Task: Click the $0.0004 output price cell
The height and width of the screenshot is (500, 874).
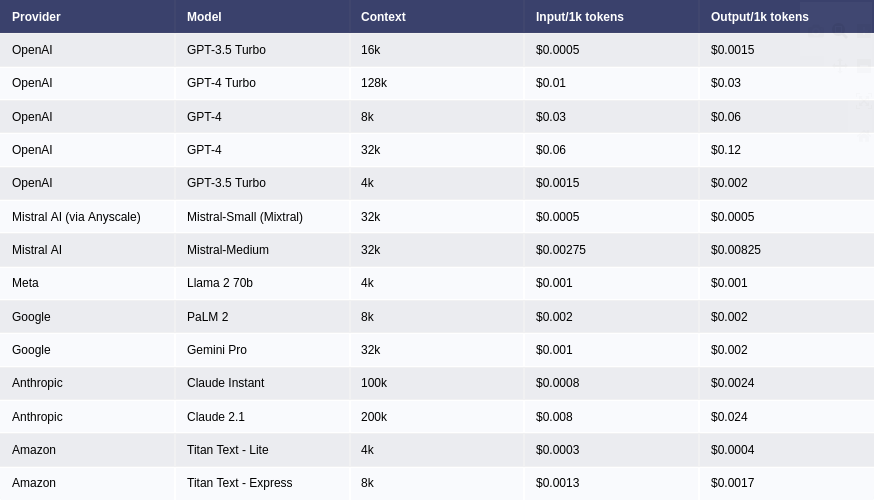Action: pos(732,450)
